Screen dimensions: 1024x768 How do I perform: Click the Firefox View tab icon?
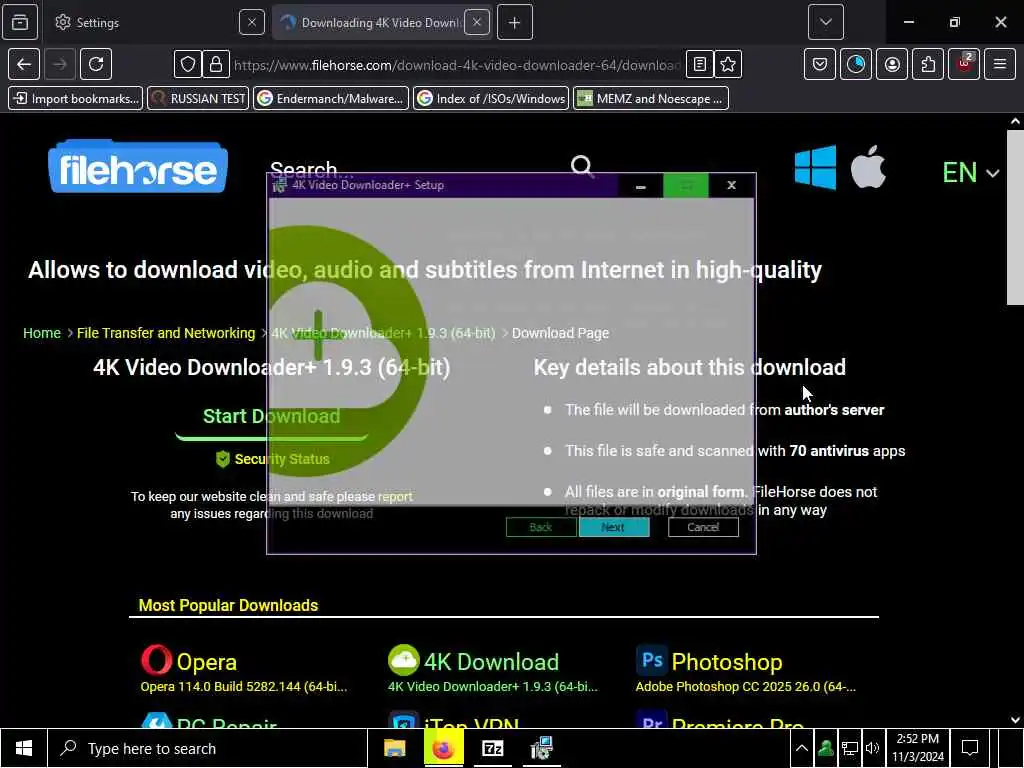coord(20,22)
